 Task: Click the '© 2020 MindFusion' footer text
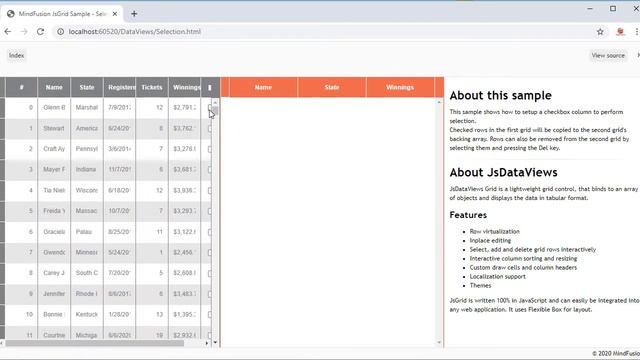click(x=616, y=353)
